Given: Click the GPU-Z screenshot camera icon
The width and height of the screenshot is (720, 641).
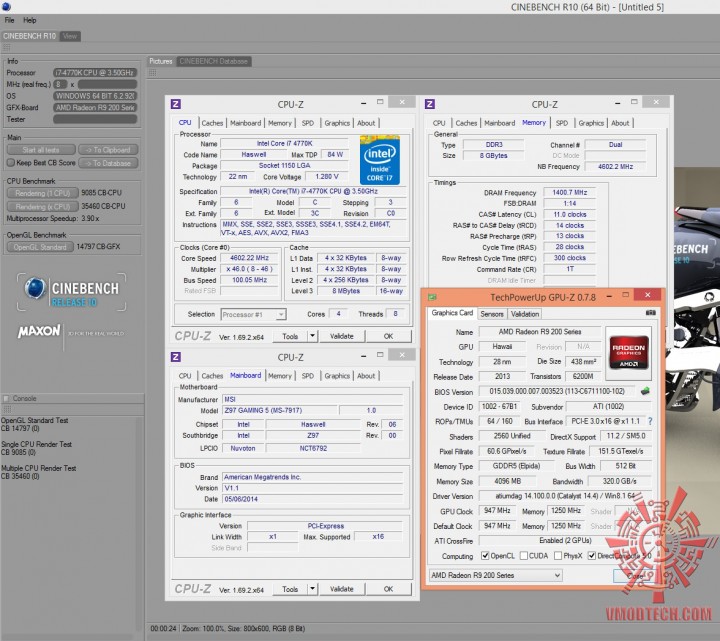Looking at the screenshot, I should (x=651, y=313).
